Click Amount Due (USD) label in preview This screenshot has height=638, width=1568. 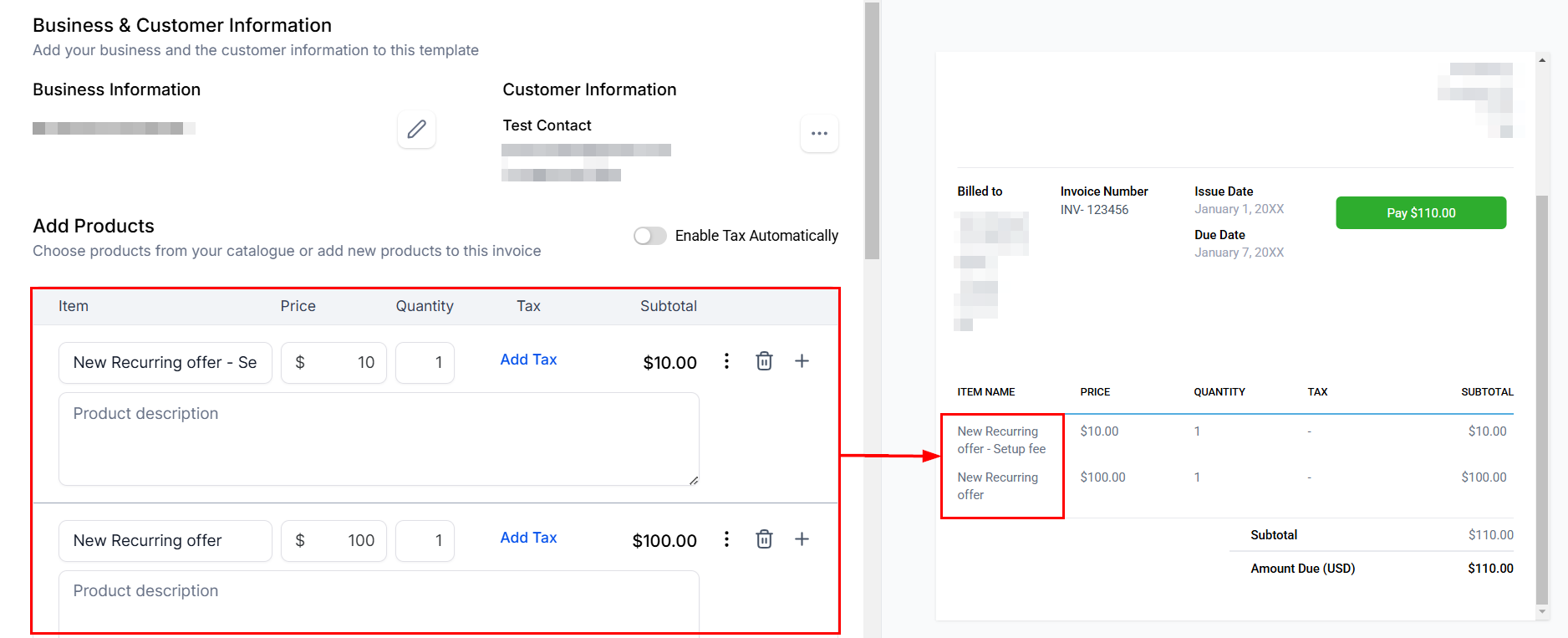click(x=1302, y=569)
